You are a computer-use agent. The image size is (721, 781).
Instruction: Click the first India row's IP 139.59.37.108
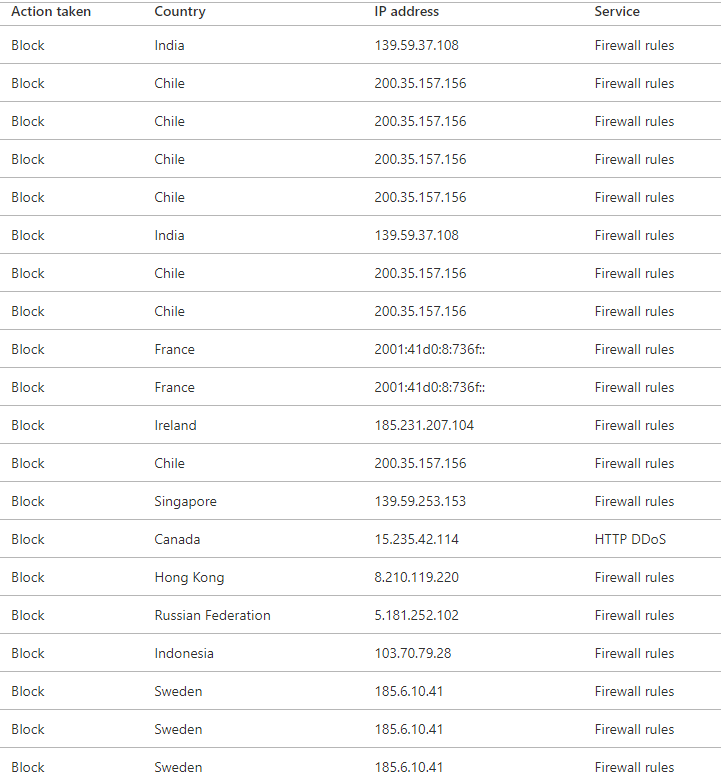[416, 45]
